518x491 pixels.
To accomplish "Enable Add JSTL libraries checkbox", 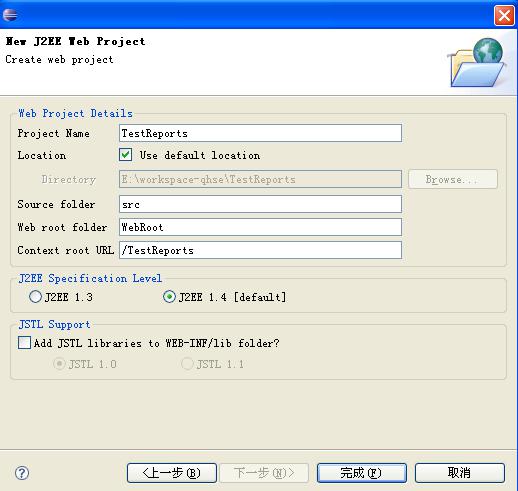I will pos(24,343).
